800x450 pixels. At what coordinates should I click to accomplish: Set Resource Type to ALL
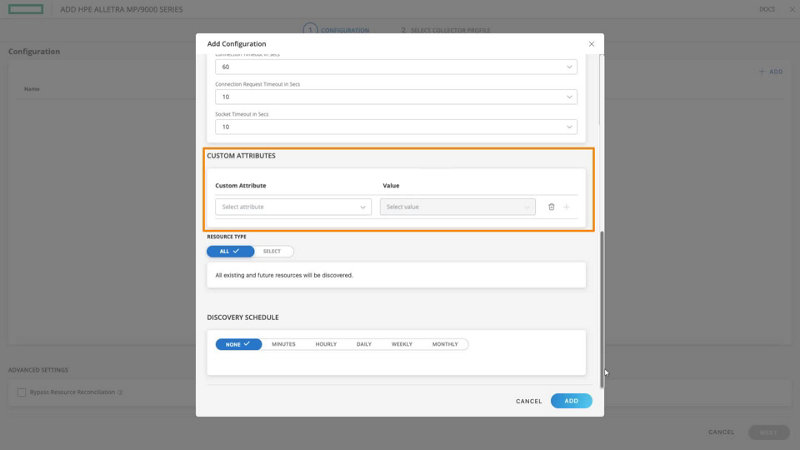click(230, 252)
